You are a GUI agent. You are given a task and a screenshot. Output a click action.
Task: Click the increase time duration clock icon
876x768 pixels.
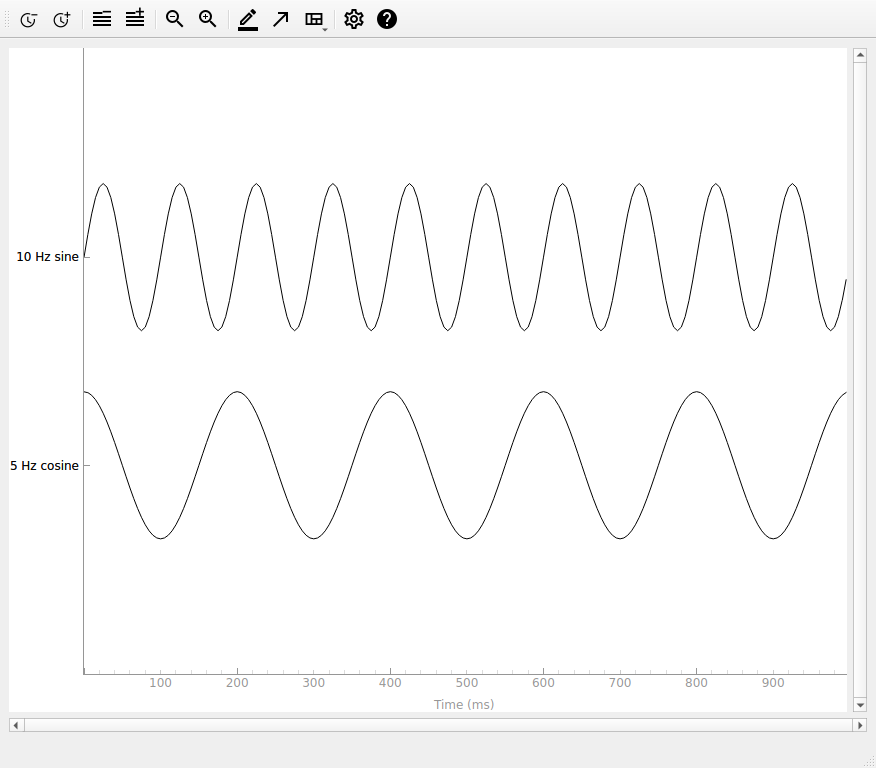coord(61,20)
